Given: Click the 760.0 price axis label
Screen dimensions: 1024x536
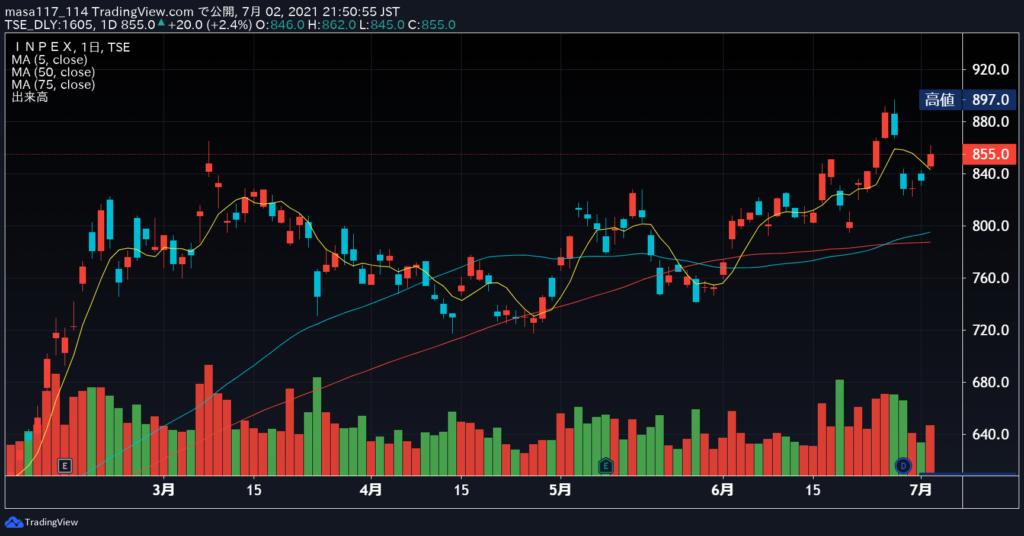Looking at the screenshot, I should 990,278.
